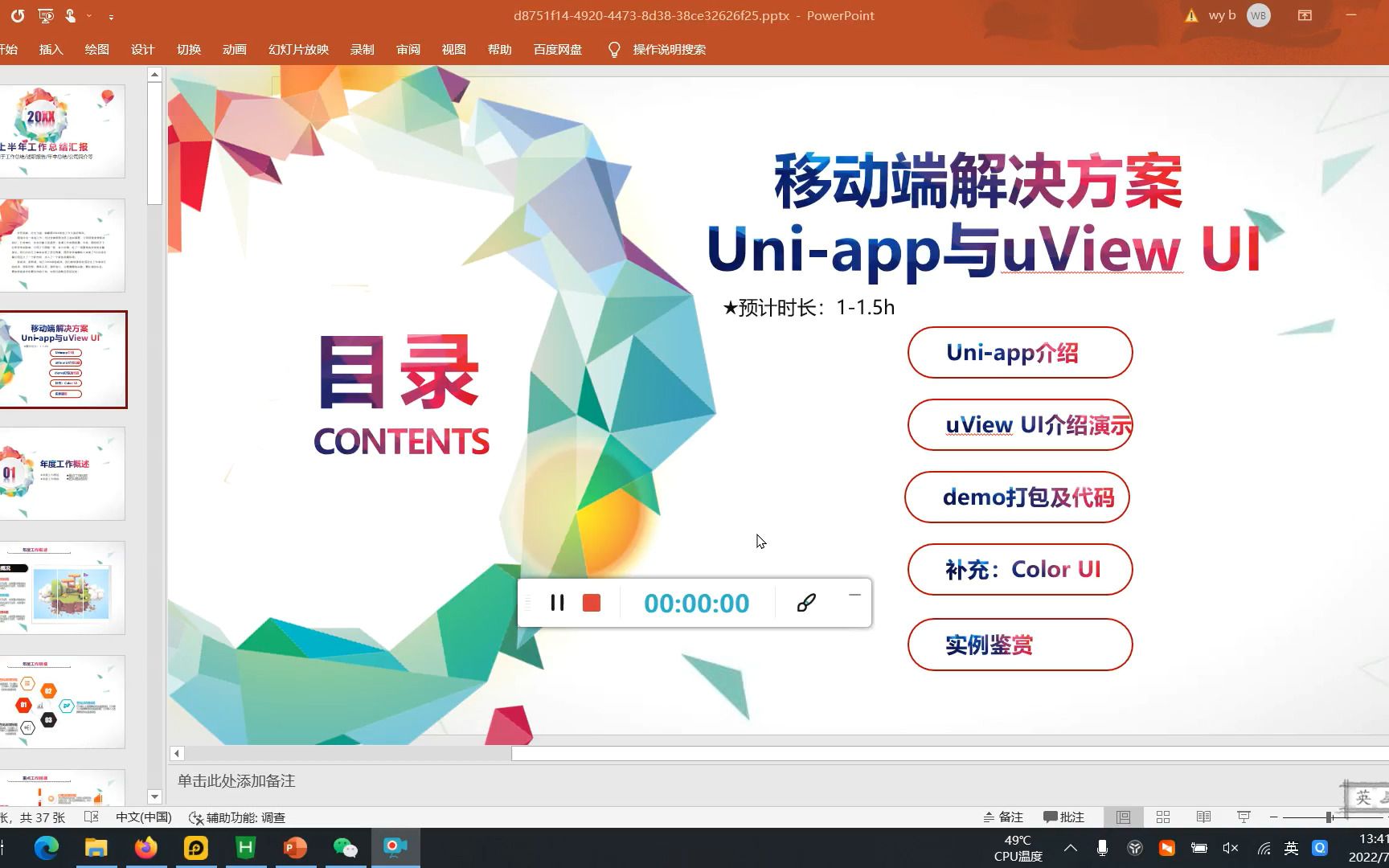Click the 操作说明搜索 search field

click(669, 50)
